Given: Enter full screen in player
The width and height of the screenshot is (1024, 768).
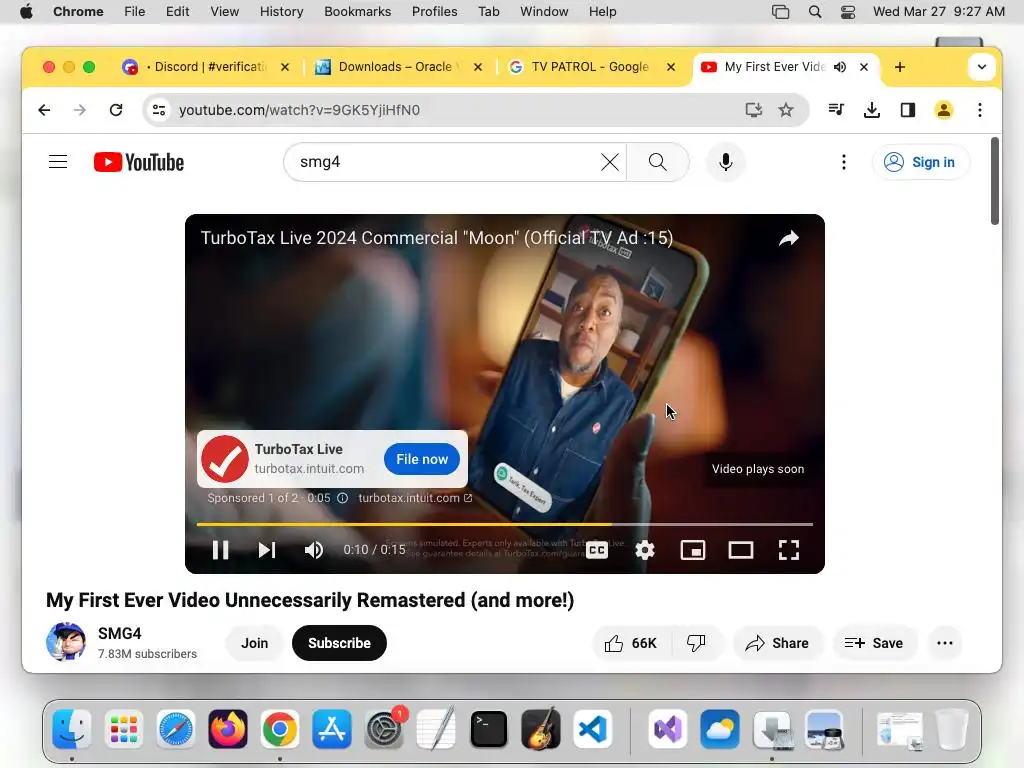Looking at the screenshot, I should point(789,550).
